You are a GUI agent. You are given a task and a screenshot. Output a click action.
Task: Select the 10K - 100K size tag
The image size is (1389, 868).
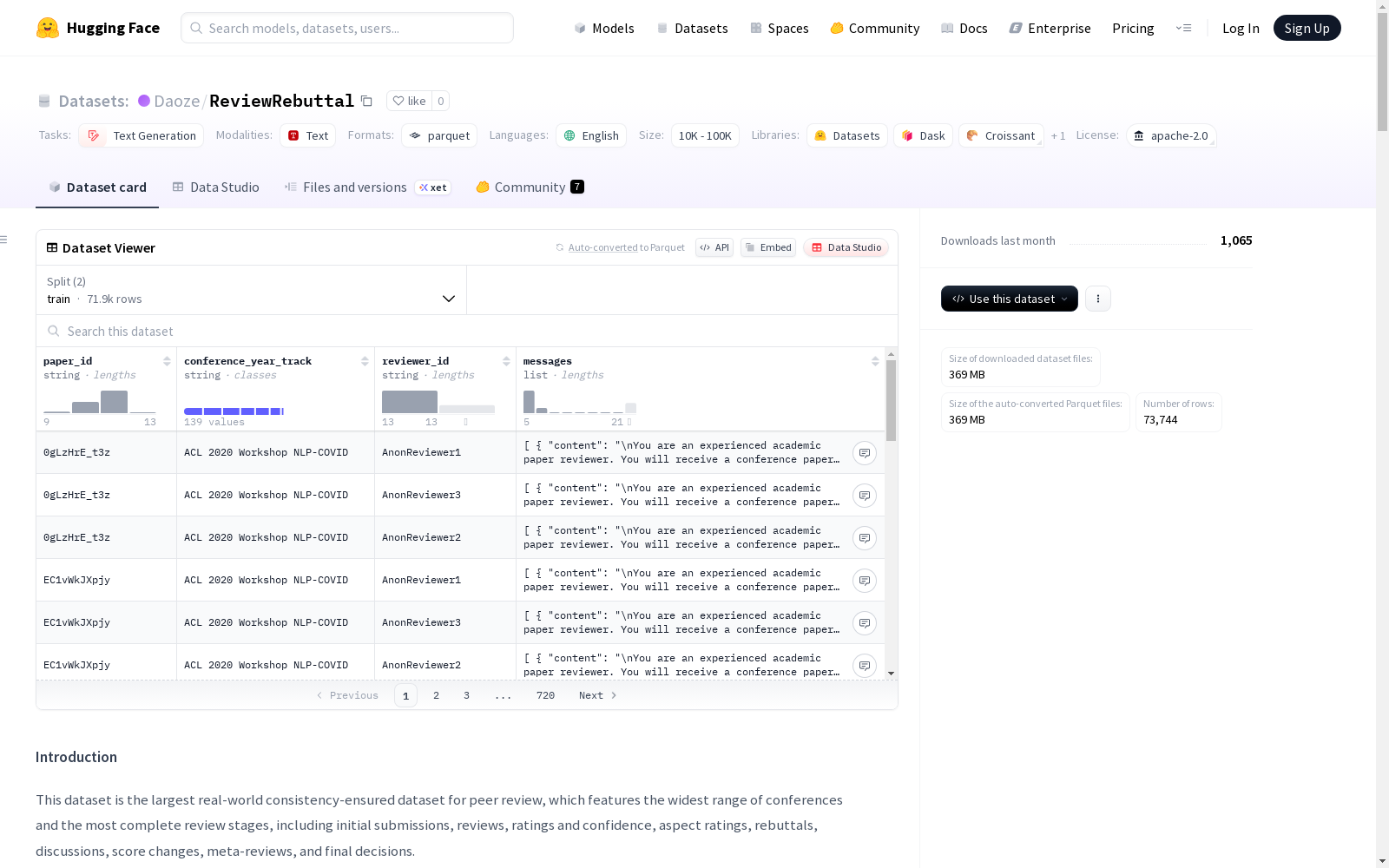705,135
